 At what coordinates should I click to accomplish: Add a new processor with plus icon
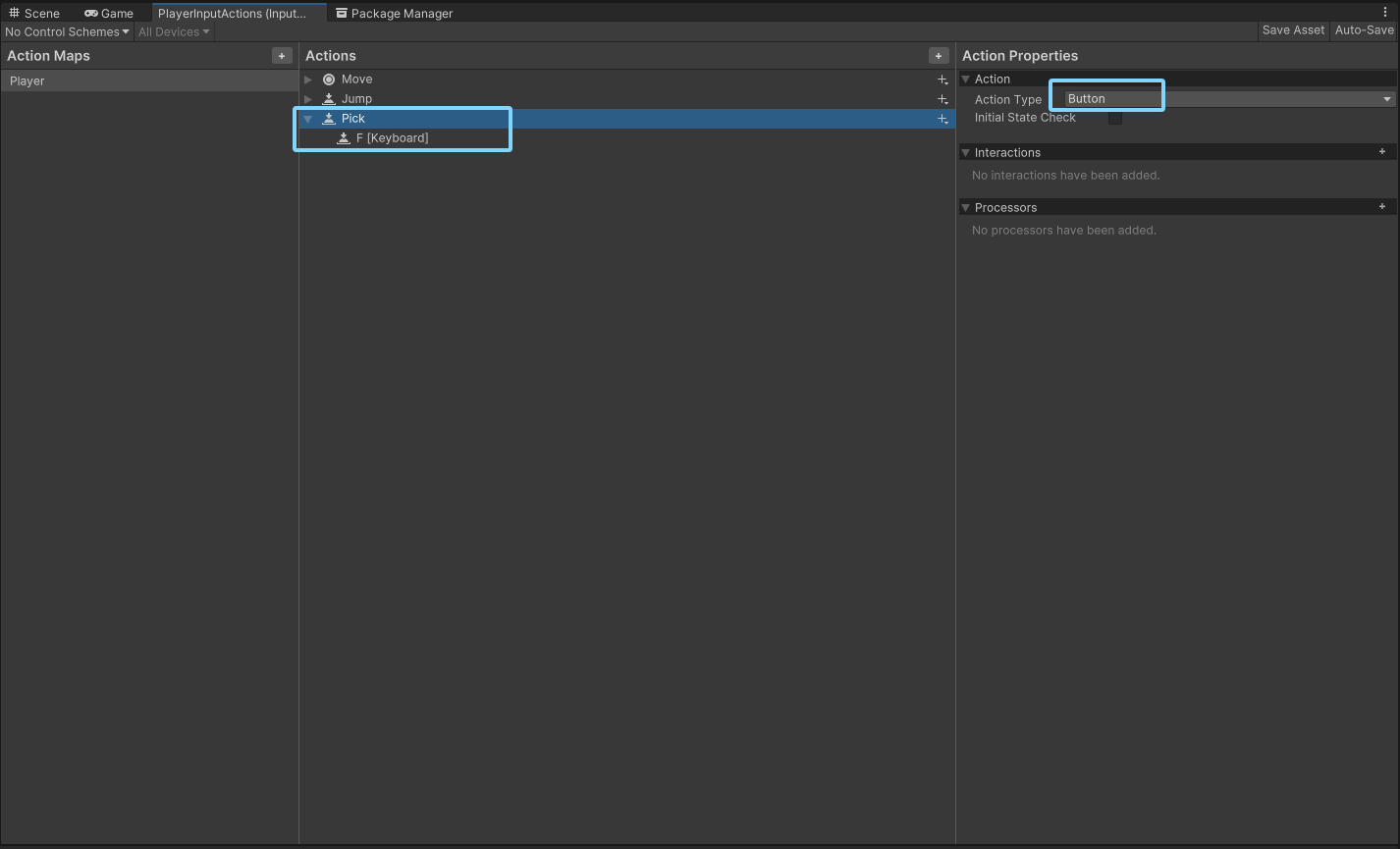[x=1382, y=207]
